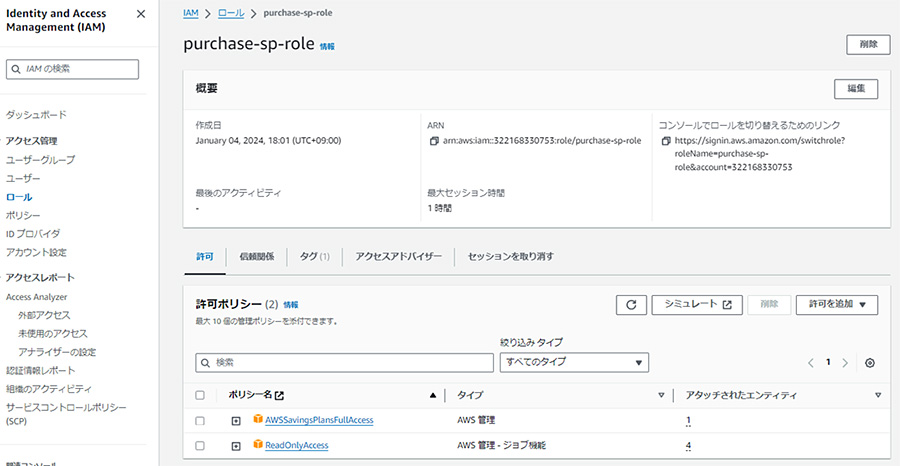Click the ロール breadcrumb link
This screenshot has width=900, height=466.
(x=230, y=13)
